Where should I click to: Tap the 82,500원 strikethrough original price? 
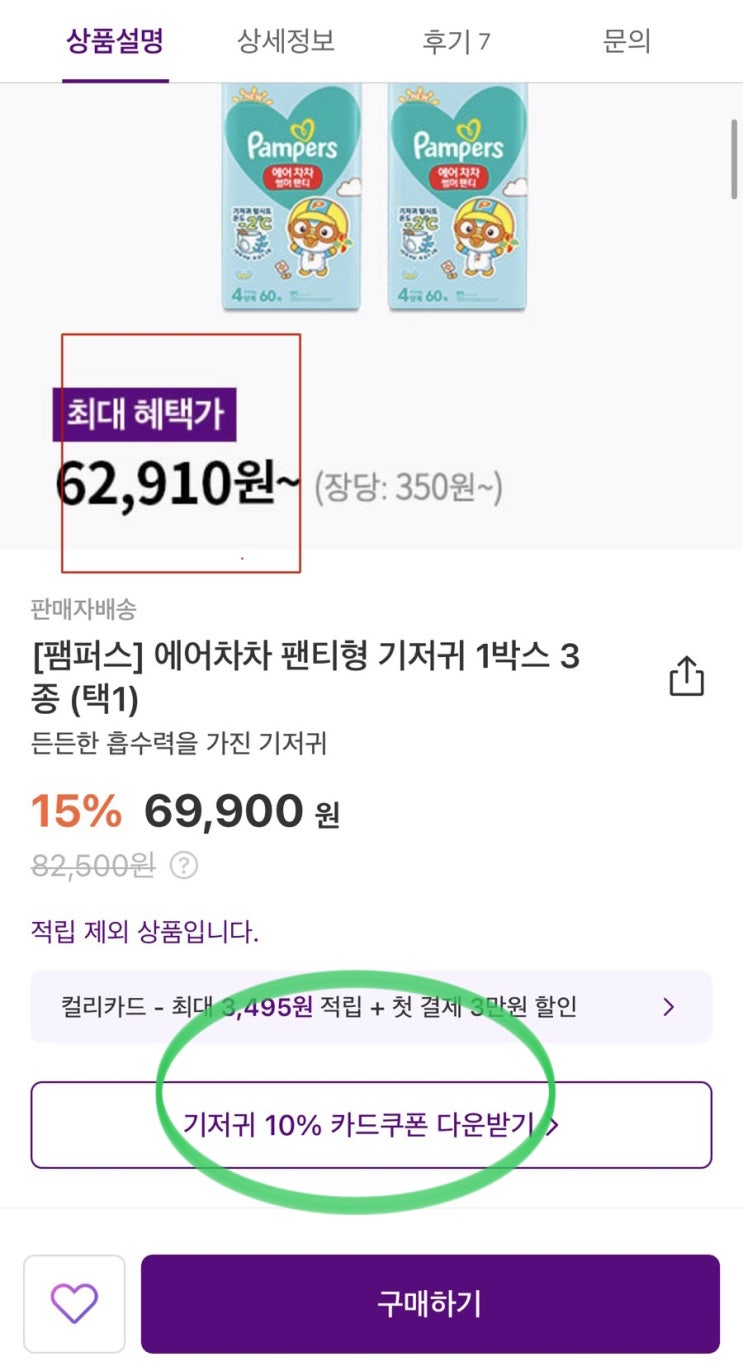(x=93, y=865)
